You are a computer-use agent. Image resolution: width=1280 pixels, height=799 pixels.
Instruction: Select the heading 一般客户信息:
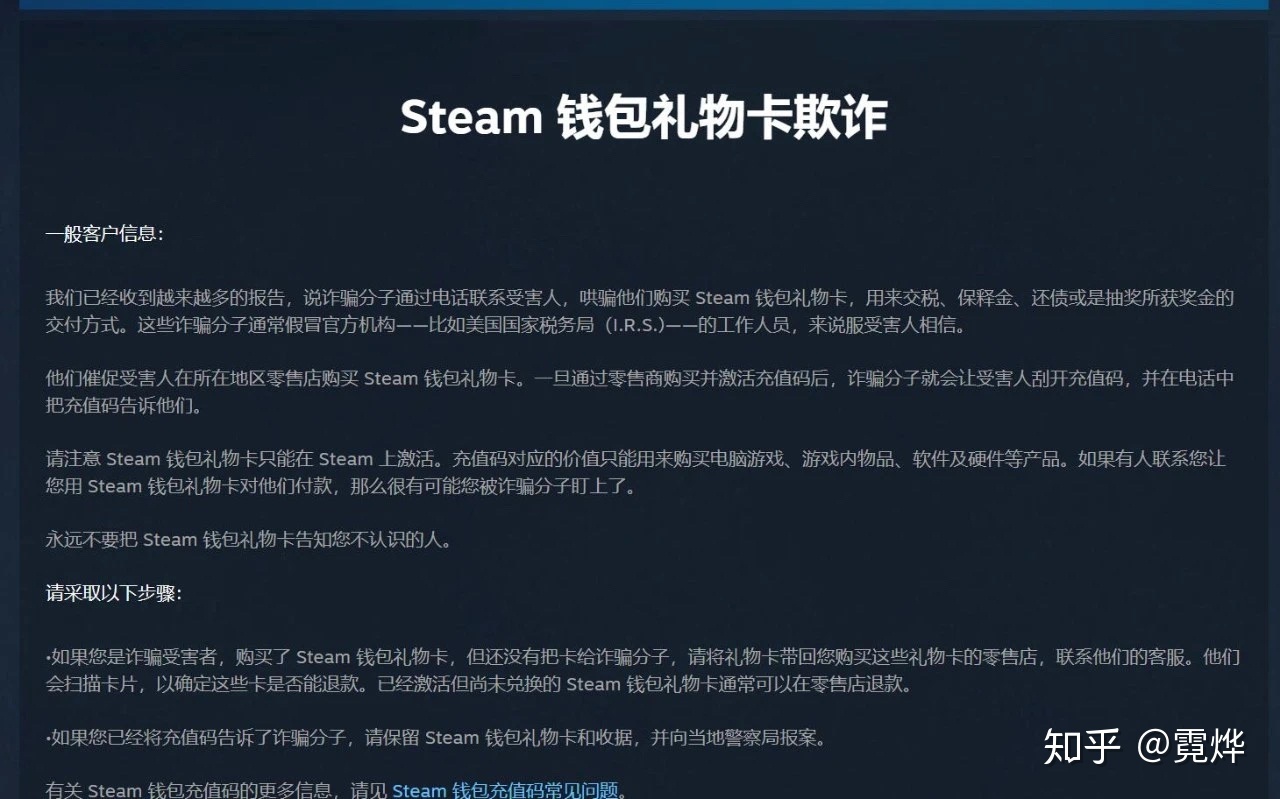click(x=104, y=234)
